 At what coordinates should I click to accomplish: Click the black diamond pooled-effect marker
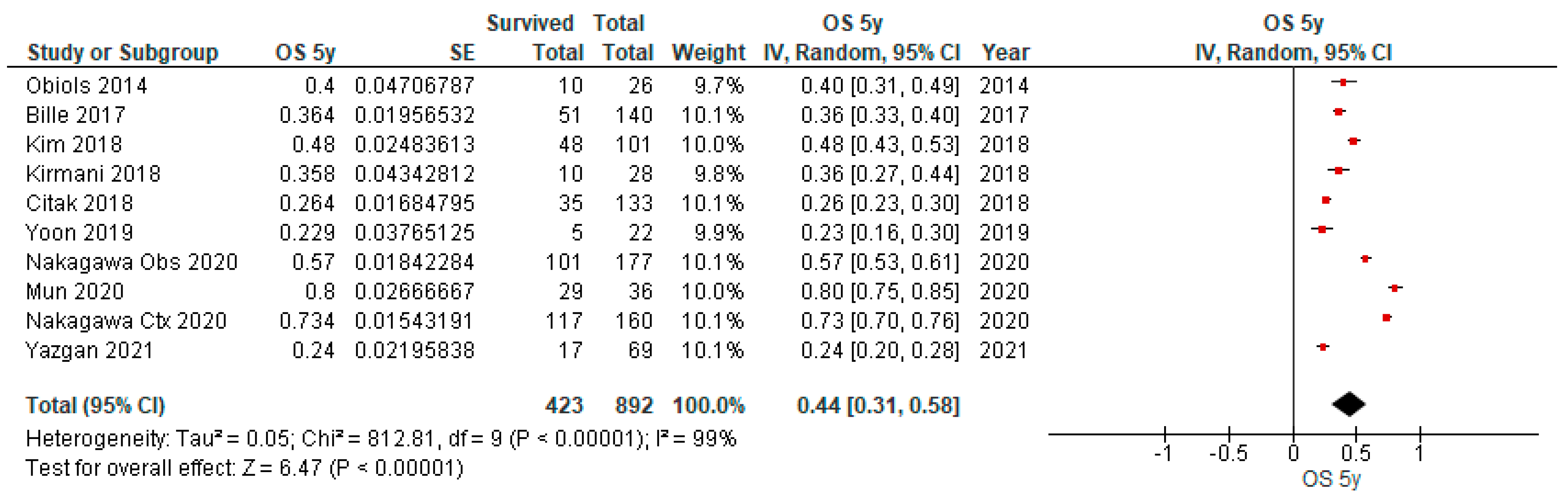pos(1349,404)
